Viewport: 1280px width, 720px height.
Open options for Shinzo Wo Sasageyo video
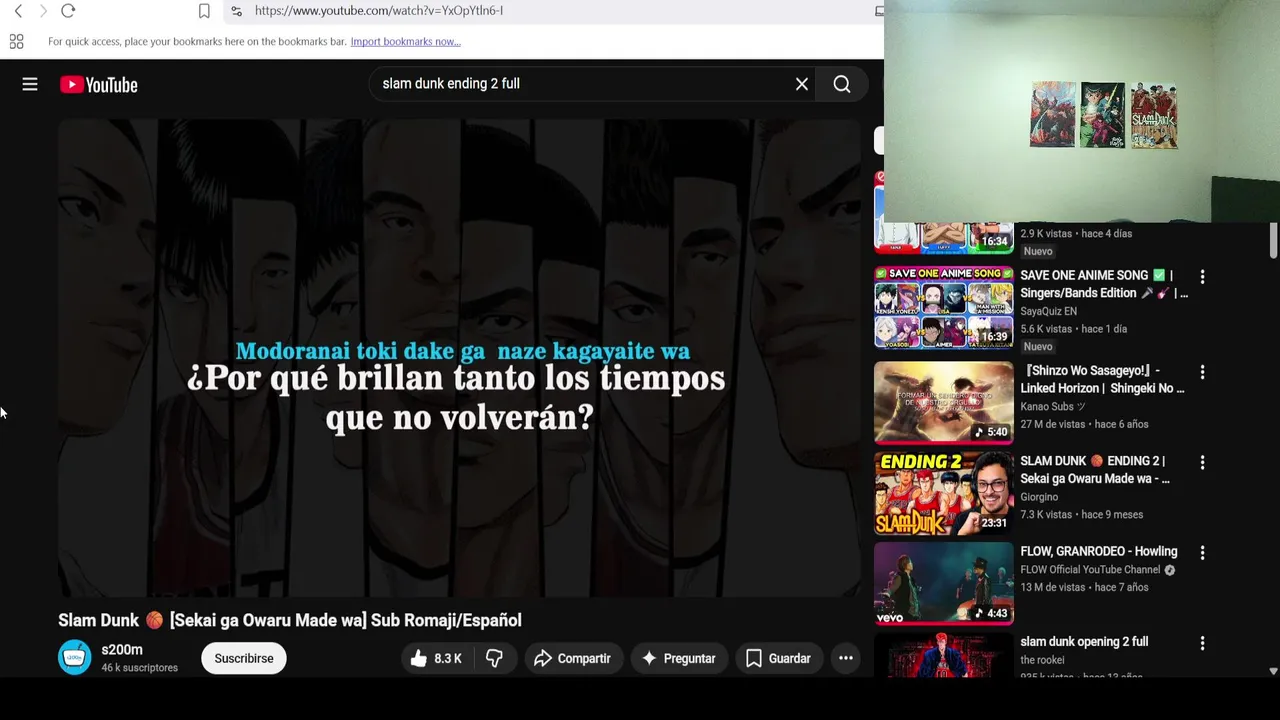[1202, 372]
